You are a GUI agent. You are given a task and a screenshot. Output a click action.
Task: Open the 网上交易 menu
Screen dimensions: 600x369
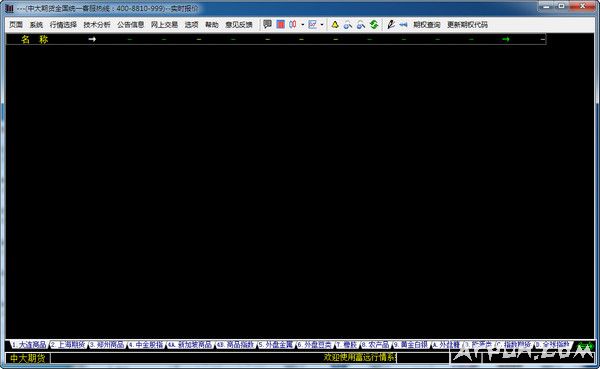tap(164, 24)
